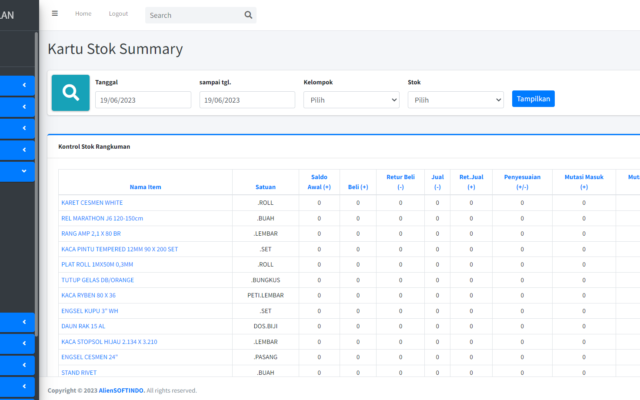Screen dimensions: 640x400
Task: Select the .BUNGKUS unit cell in the TUTUP GELAS row
Action: (x=265, y=280)
